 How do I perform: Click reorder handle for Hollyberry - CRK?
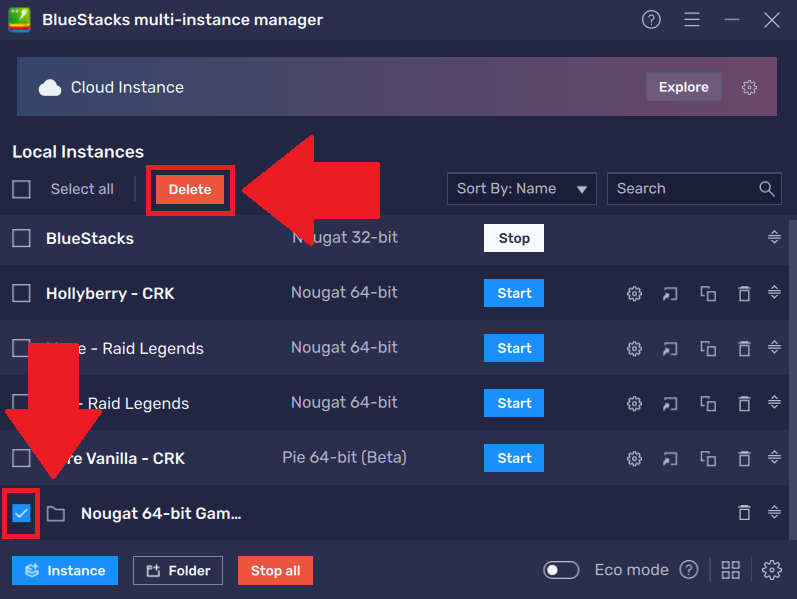pos(774,292)
